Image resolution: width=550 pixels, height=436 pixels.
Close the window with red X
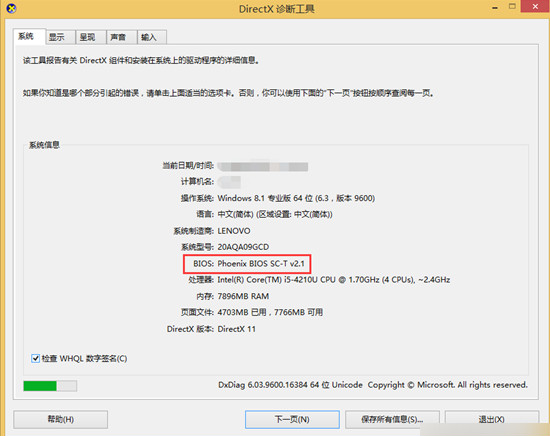535,6
